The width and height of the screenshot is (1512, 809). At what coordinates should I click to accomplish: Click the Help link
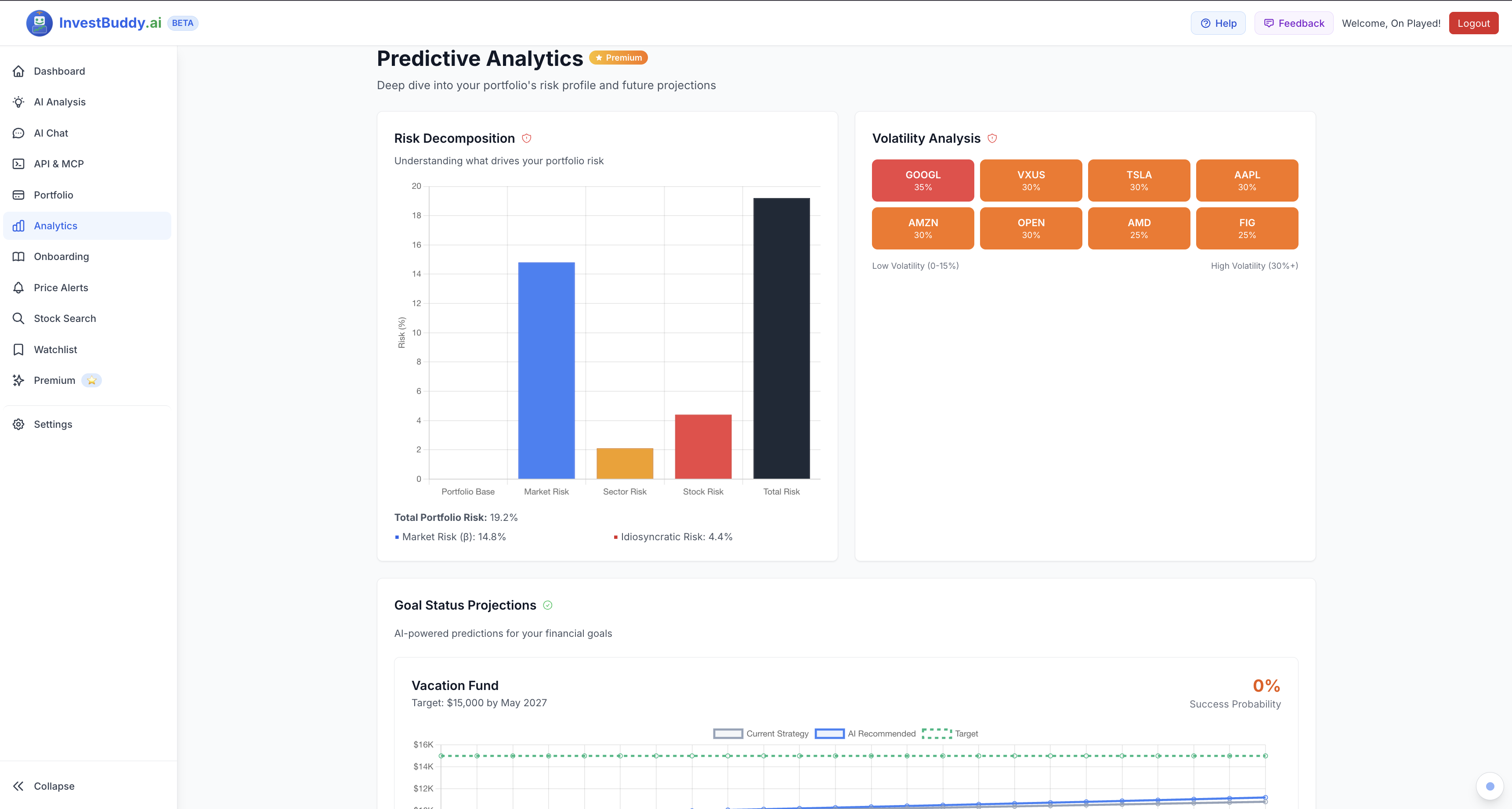click(1219, 23)
